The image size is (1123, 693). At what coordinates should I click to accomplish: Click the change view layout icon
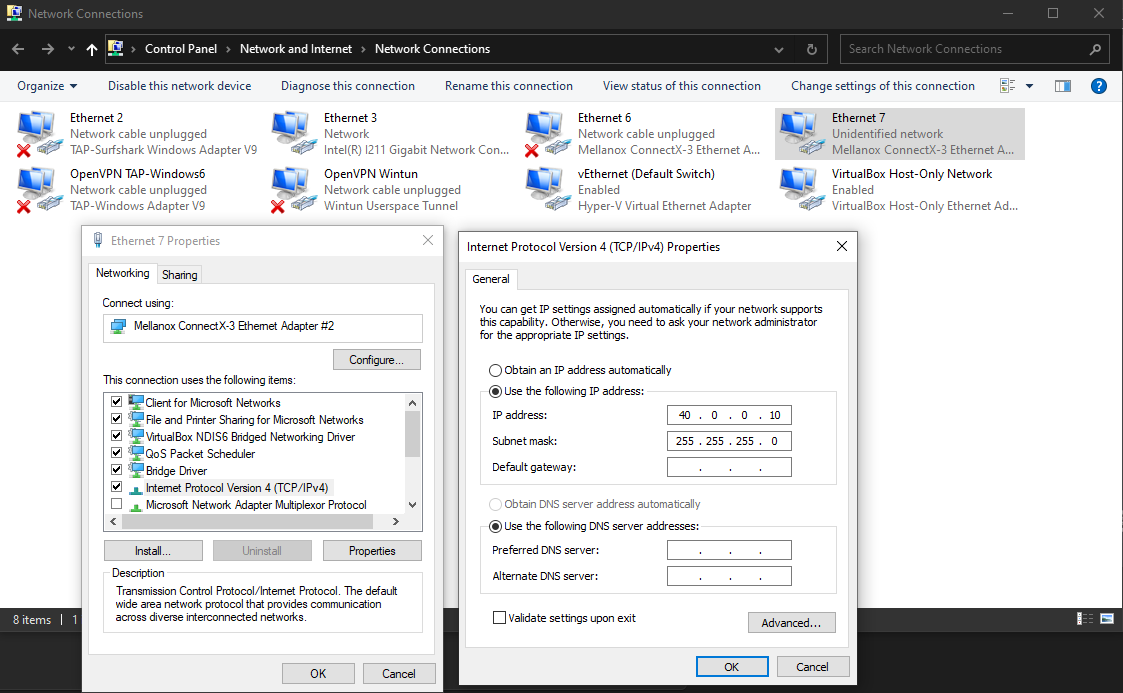(x=1008, y=86)
